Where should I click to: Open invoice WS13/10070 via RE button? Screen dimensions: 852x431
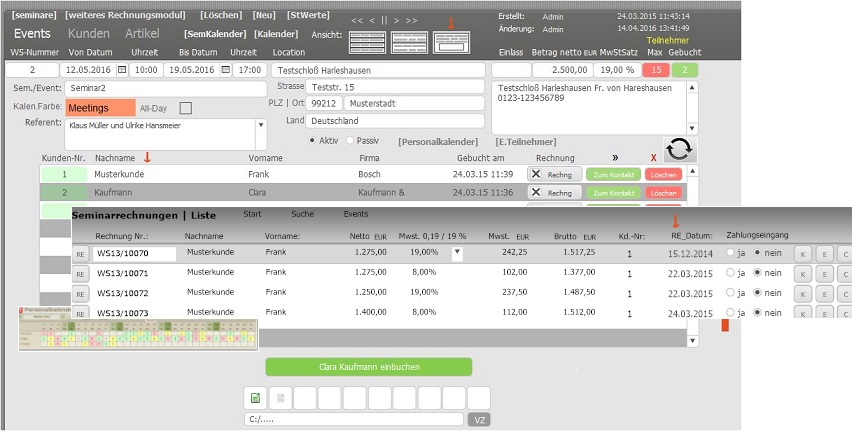tap(80, 254)
